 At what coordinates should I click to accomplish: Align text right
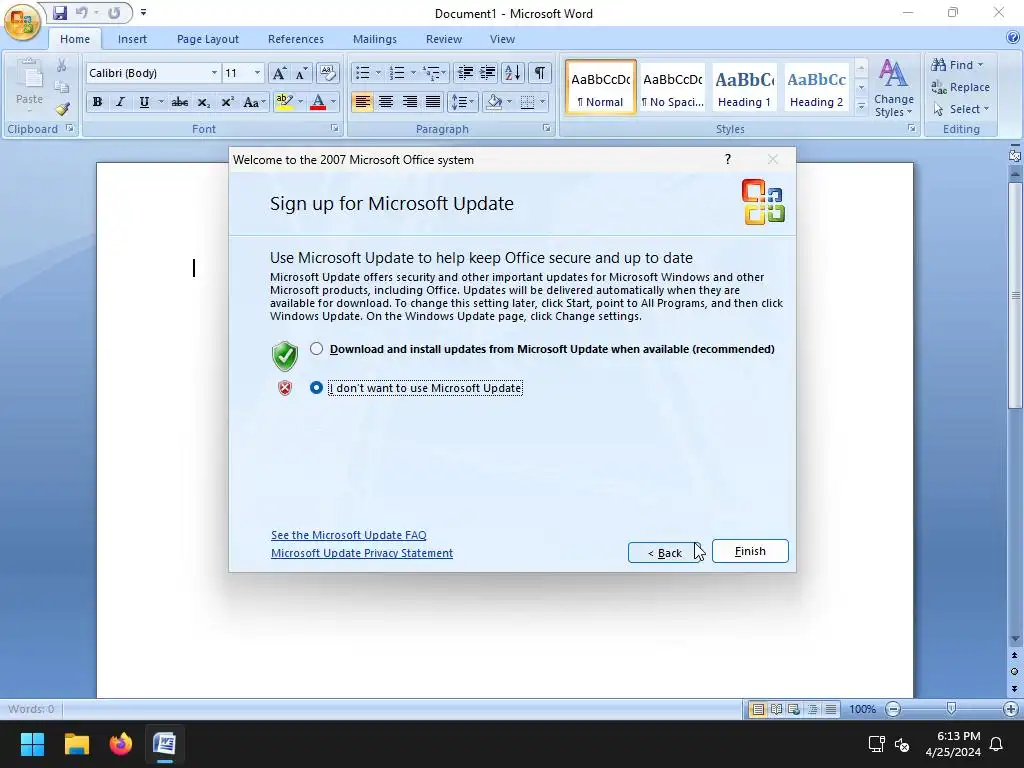409,102
